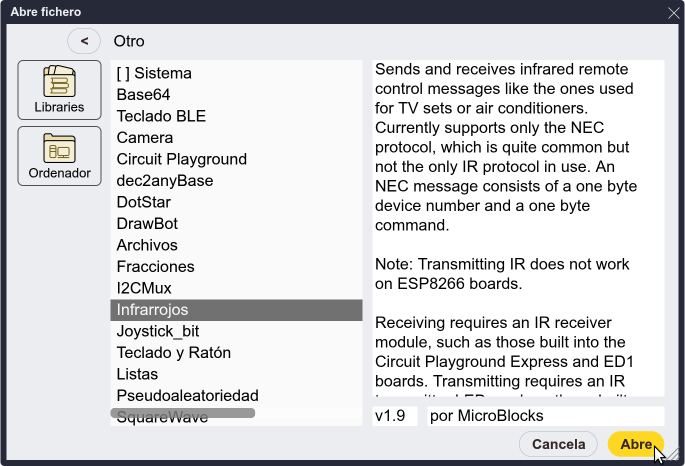Select dec2anyBase from the list

[x=236, y=180]
